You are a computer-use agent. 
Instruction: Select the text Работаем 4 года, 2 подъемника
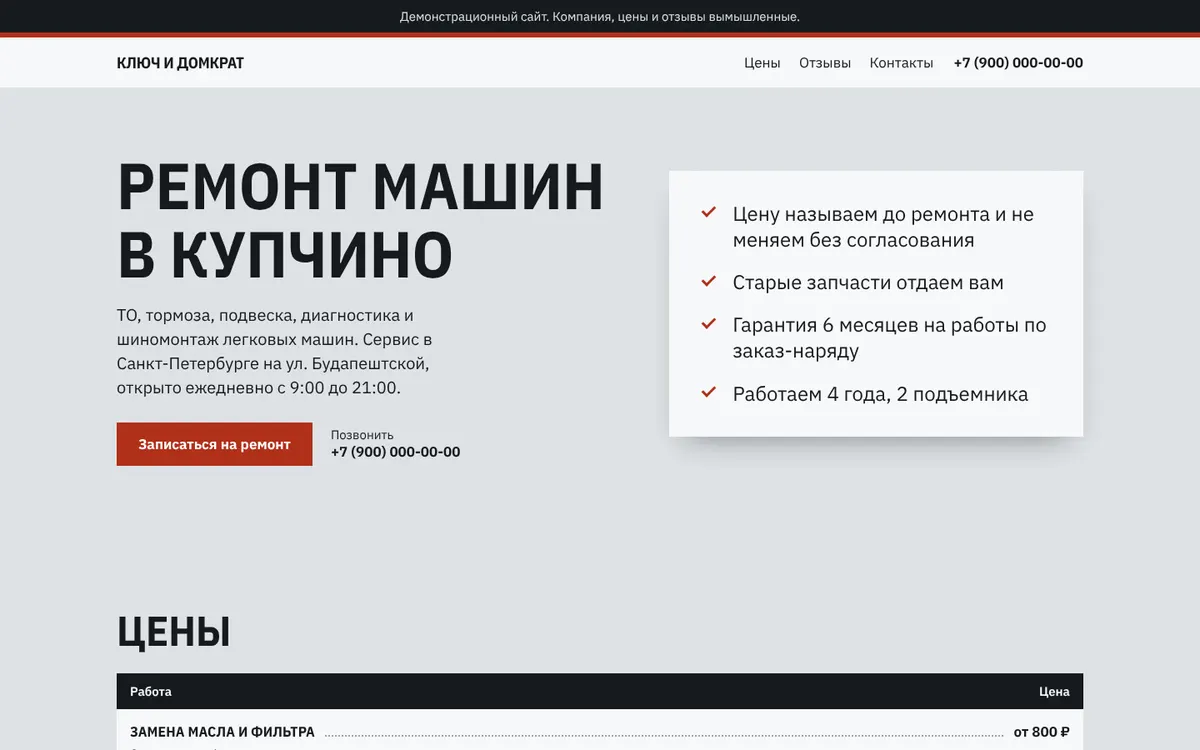click(x=880, y=394)
